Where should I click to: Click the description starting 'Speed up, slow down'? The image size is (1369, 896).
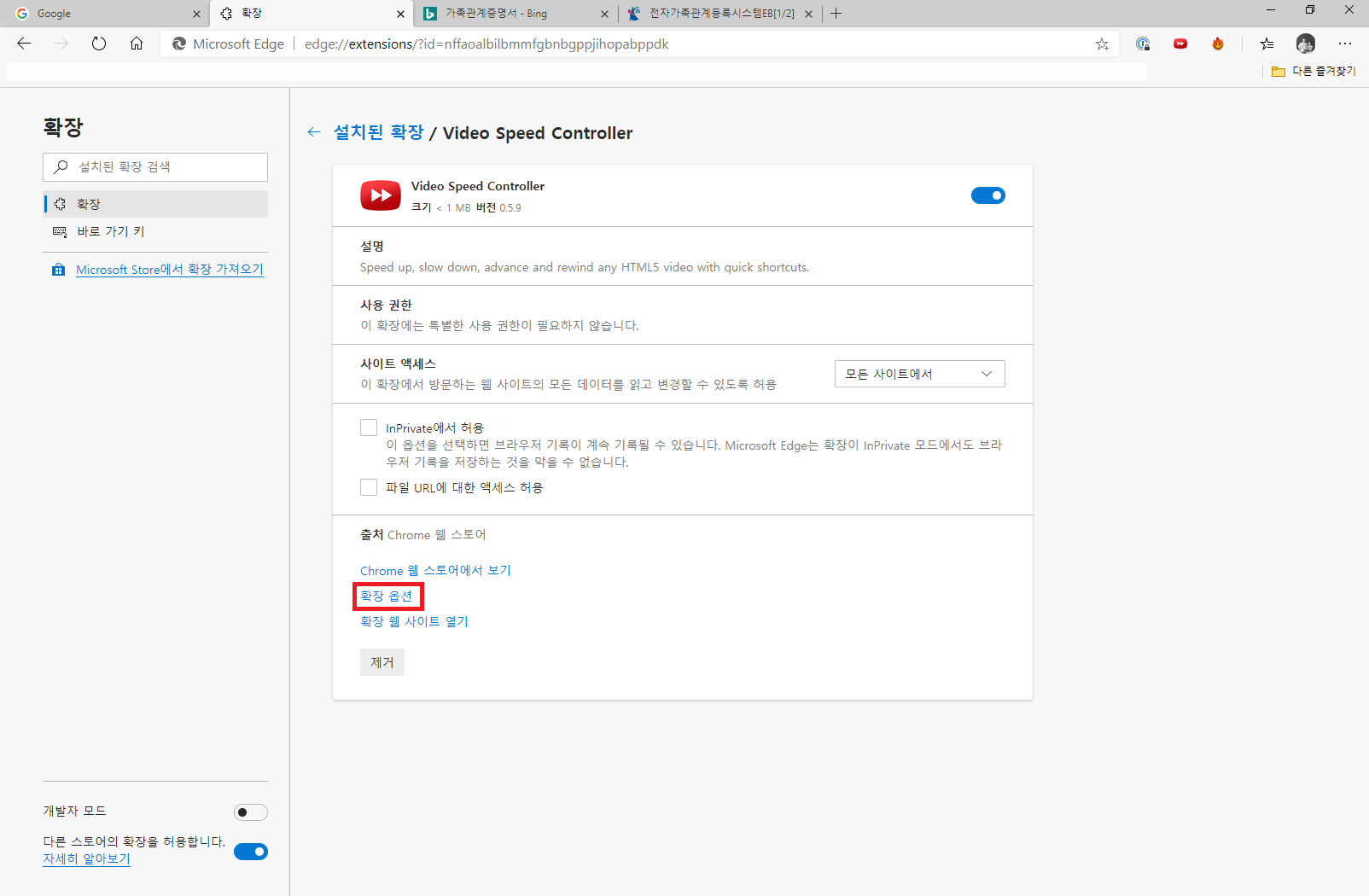click(585, 267)
